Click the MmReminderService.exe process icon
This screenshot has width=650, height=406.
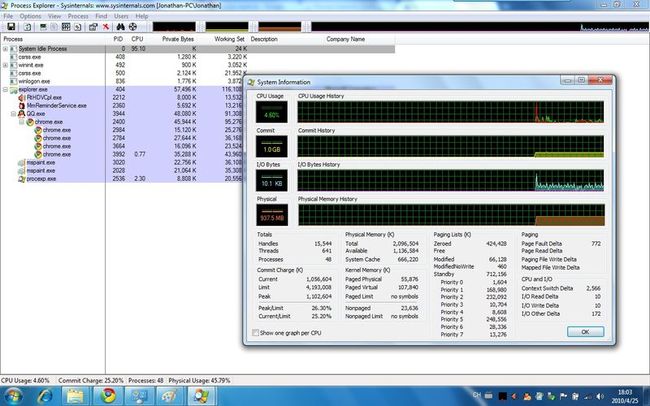(x=22, y=106)
